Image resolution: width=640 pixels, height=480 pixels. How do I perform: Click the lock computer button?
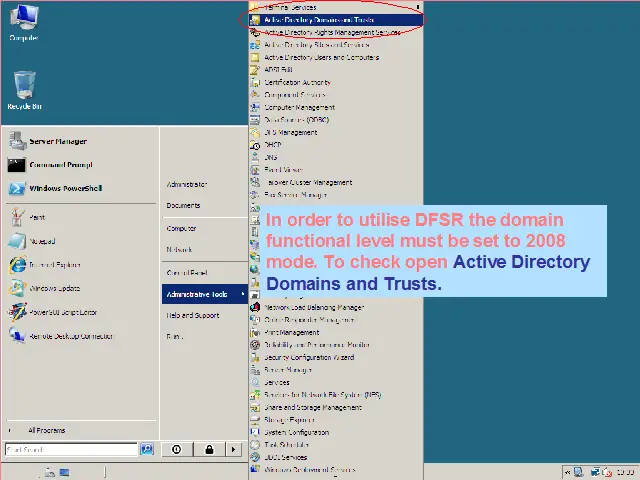click(x=209, y=449)
